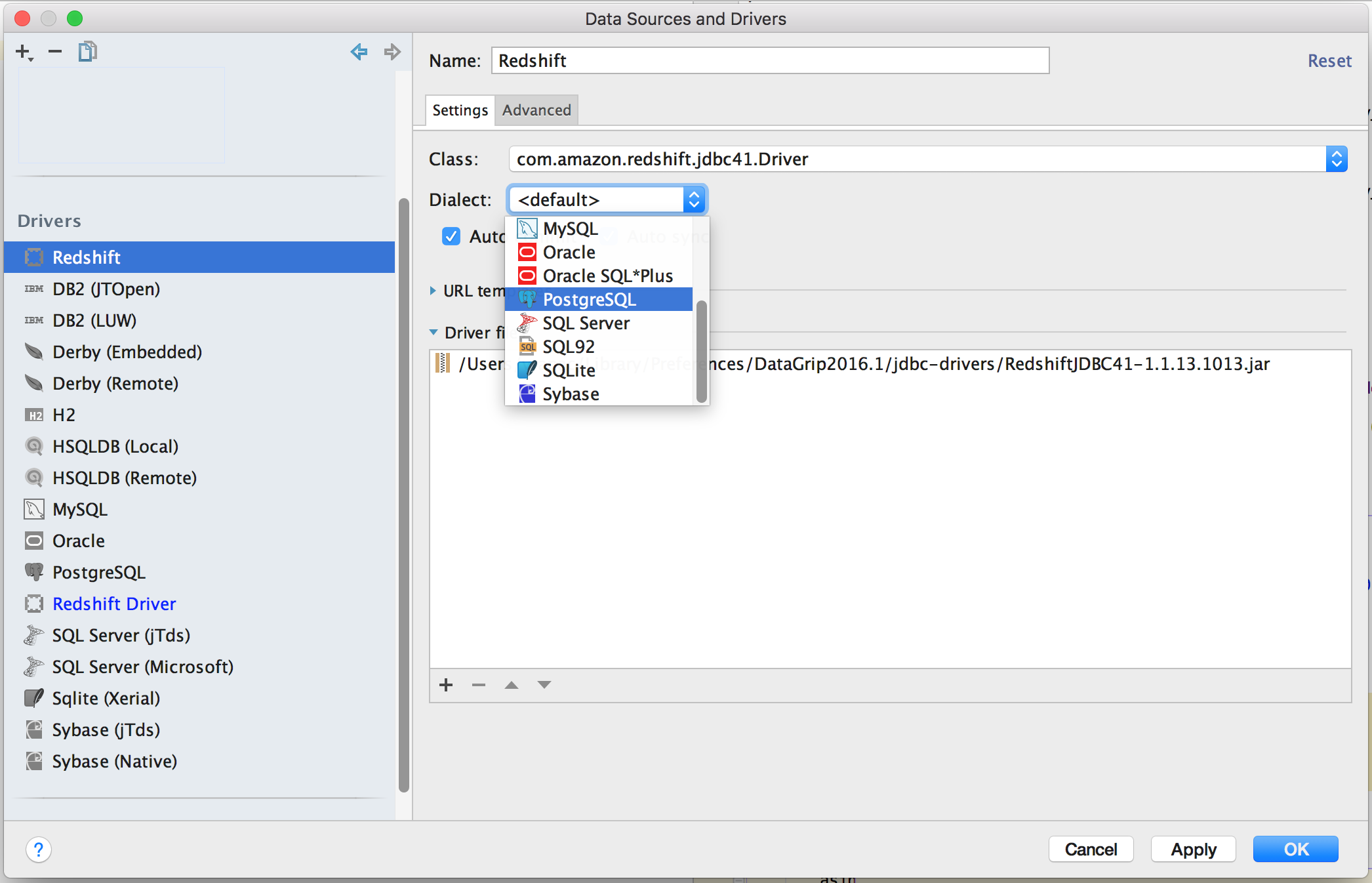Click the Cancel button

[1091, 850]
